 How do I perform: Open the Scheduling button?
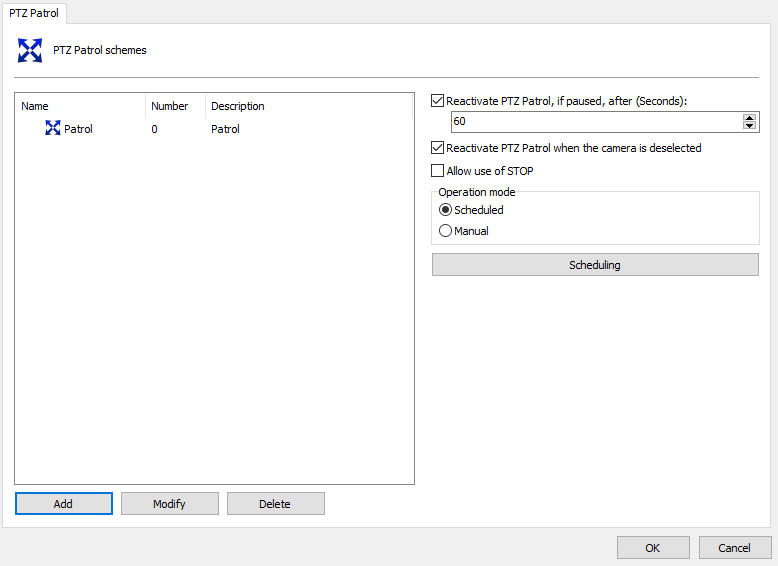[595, 265]
